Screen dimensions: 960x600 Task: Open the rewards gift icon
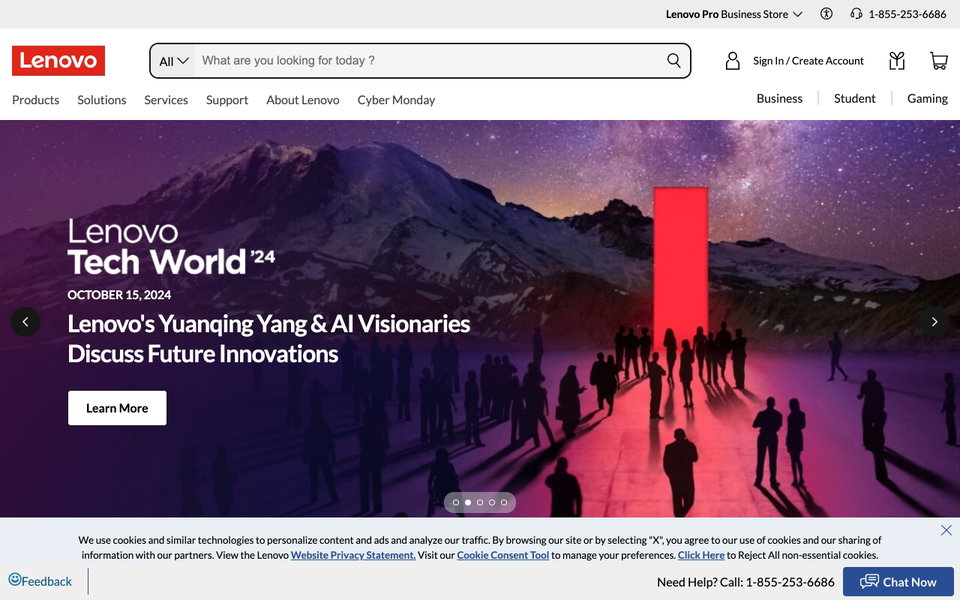coord(897,61)
